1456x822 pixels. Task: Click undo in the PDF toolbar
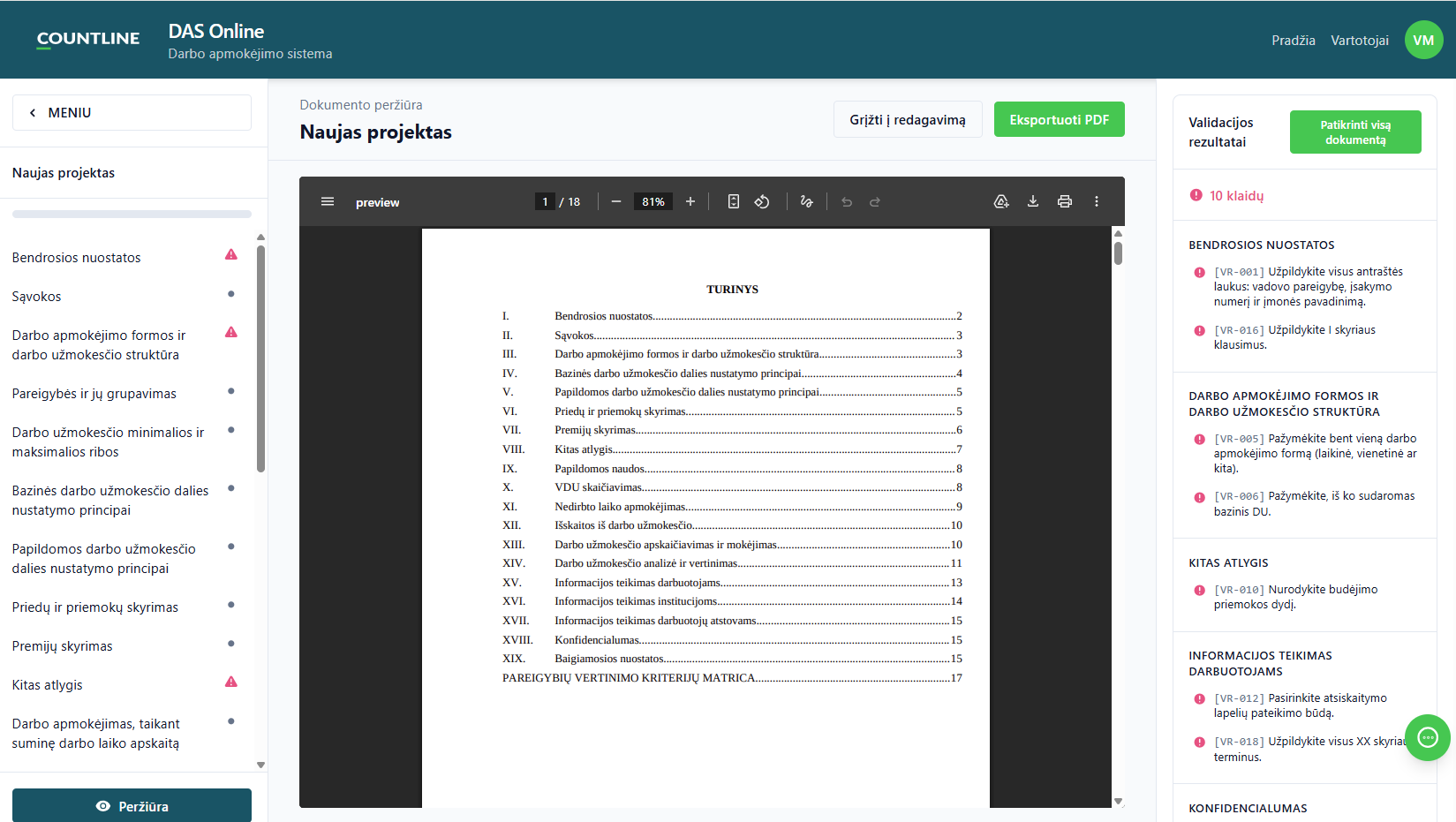(847, 201)
